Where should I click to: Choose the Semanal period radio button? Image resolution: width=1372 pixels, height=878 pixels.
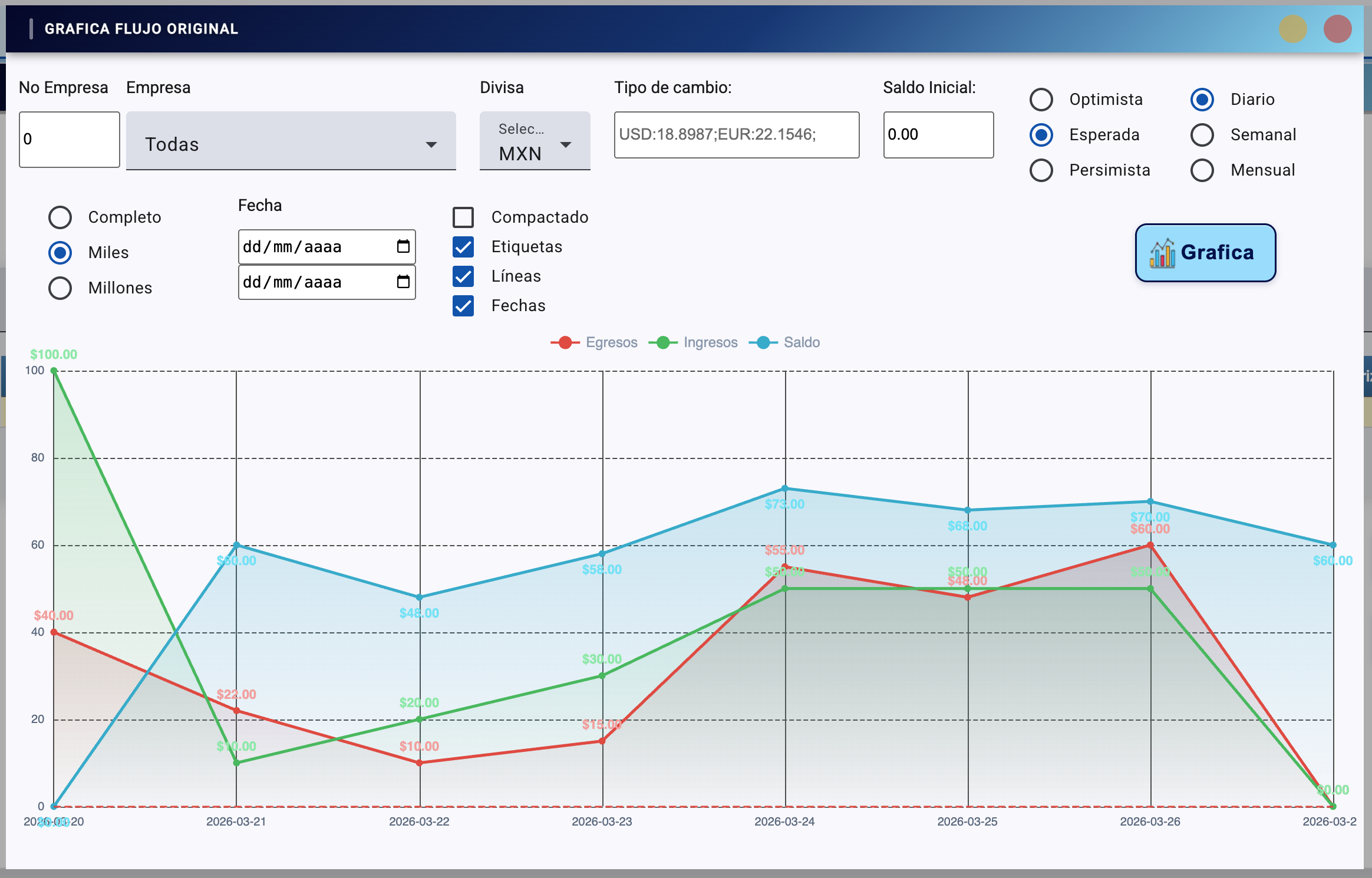point(1202,135)
